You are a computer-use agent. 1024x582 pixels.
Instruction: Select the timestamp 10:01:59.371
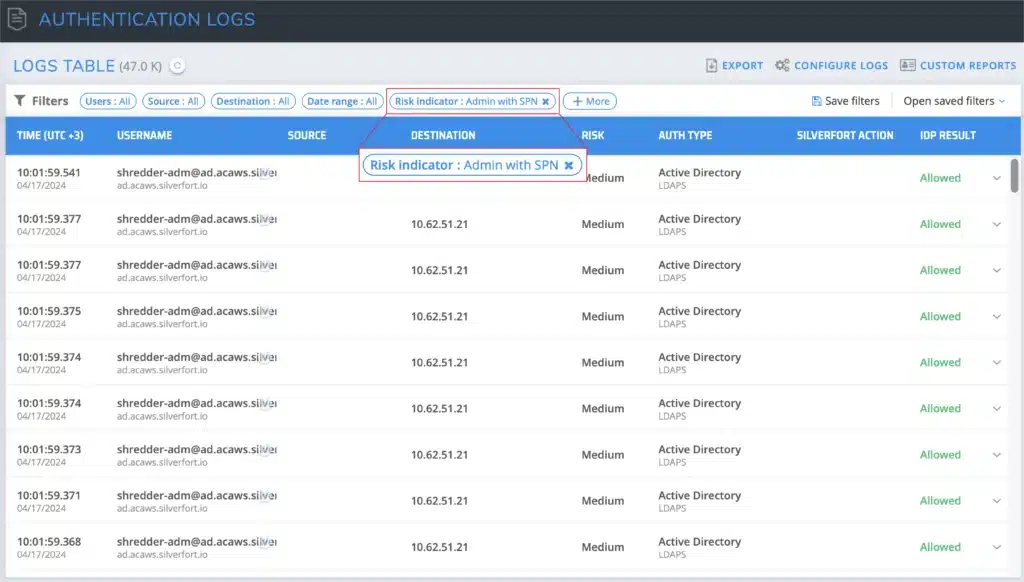(x=49, y=495)
